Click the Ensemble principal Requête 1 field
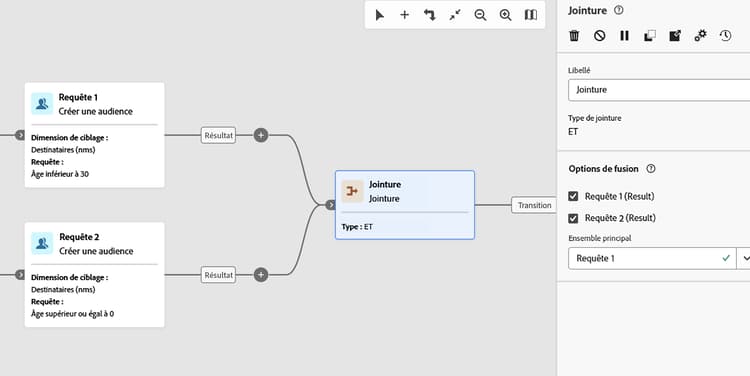Viewport: 750px width, 376px height. [652, 258]
